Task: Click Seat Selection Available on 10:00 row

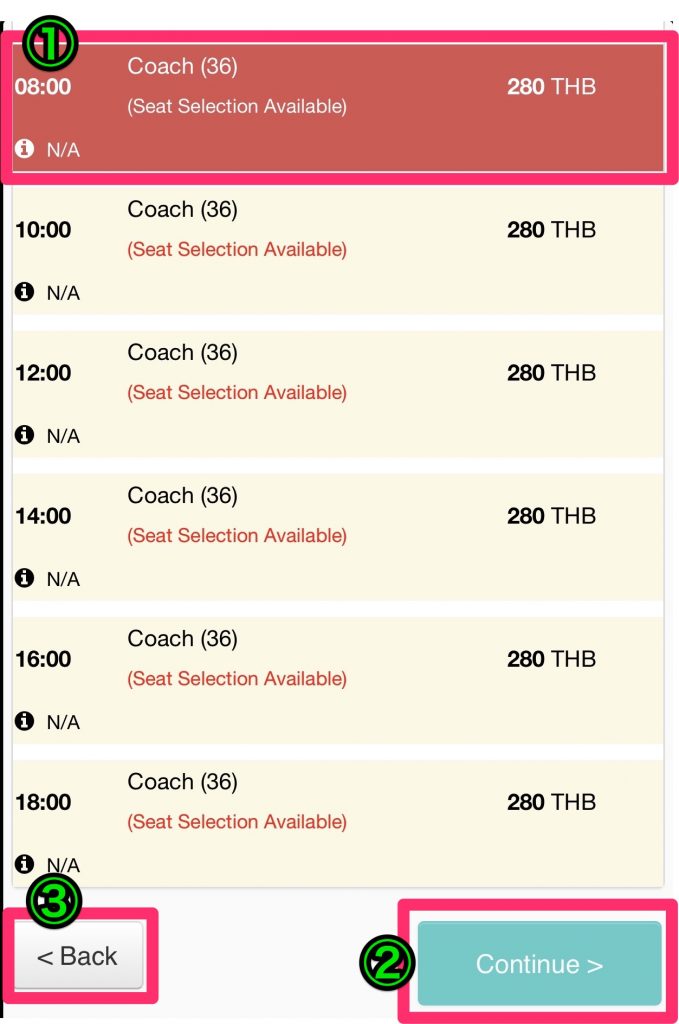Action: (237, 249)
